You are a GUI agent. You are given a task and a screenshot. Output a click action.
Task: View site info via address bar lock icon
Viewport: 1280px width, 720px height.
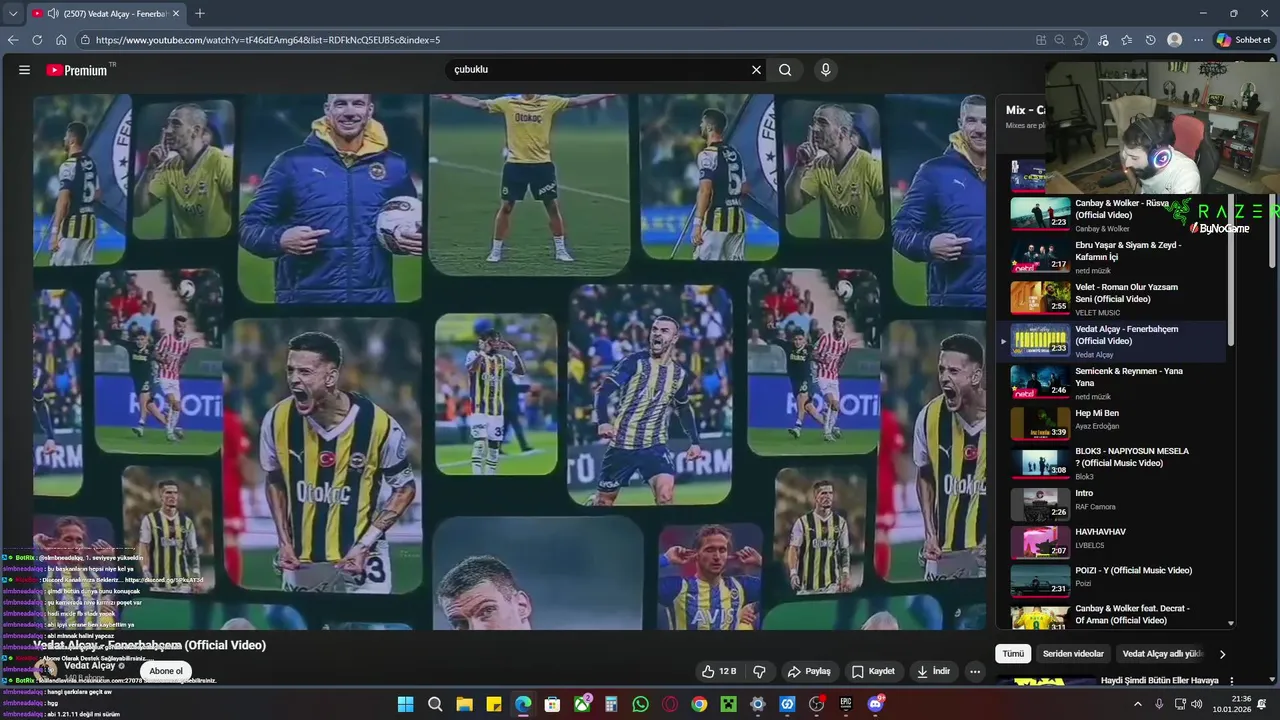(86, 40)
